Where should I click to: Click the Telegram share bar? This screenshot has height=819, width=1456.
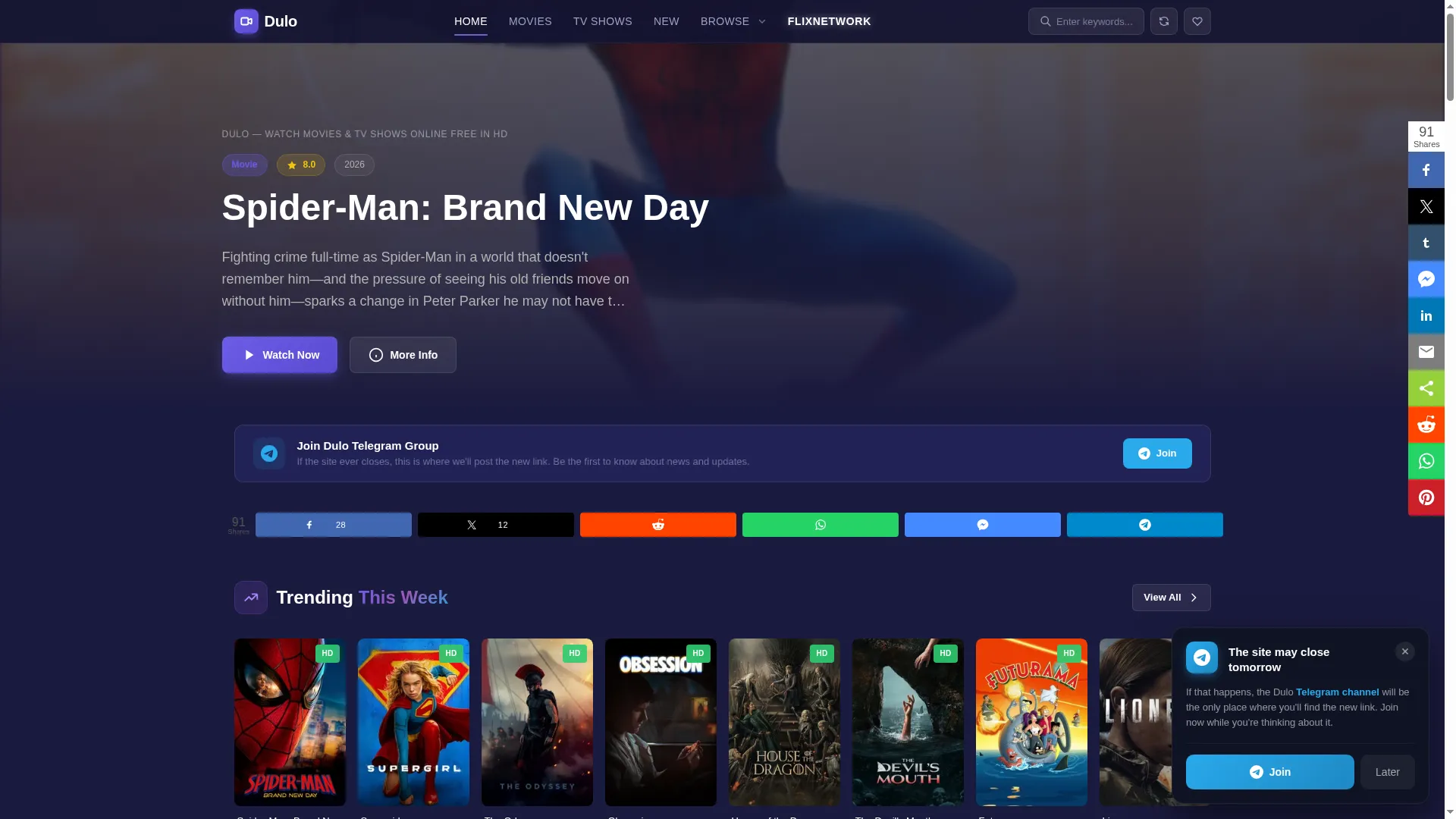[1145, 525]
